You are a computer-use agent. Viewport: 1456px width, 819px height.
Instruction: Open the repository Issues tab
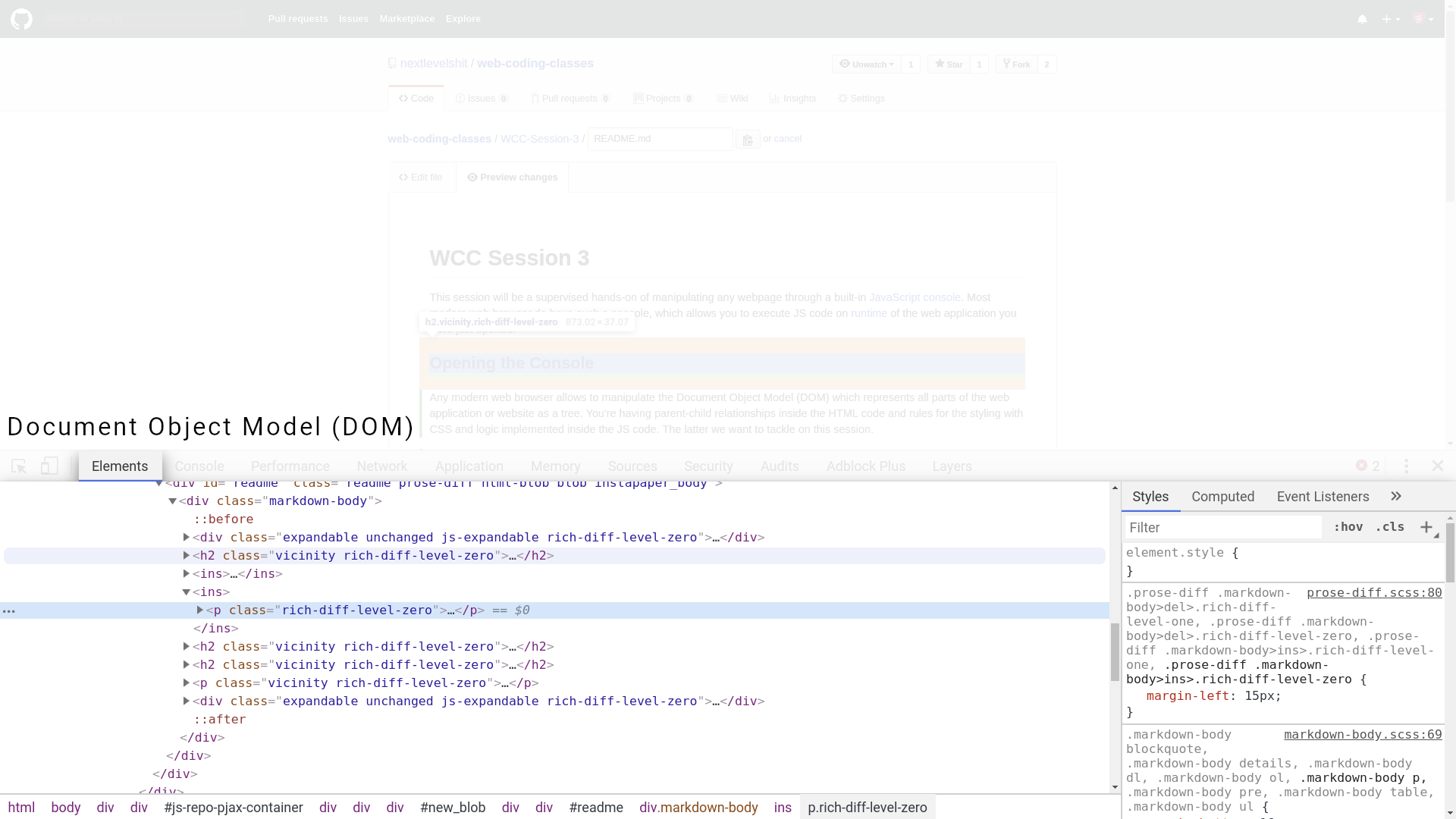pos(482,99)
